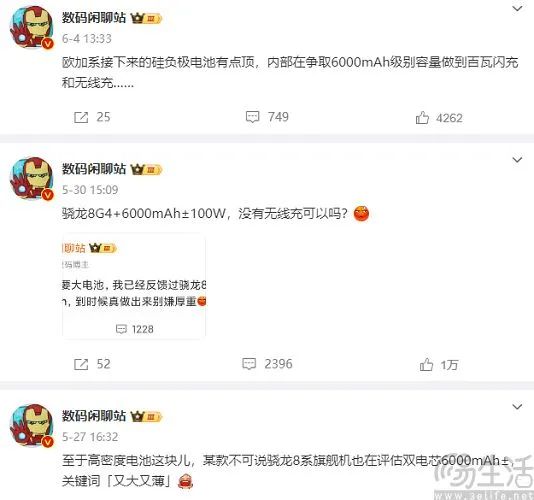Expand the options chevron on the 6-4 post
The height and width of the screenshot is (500, 534).
(x=517, y=9)
